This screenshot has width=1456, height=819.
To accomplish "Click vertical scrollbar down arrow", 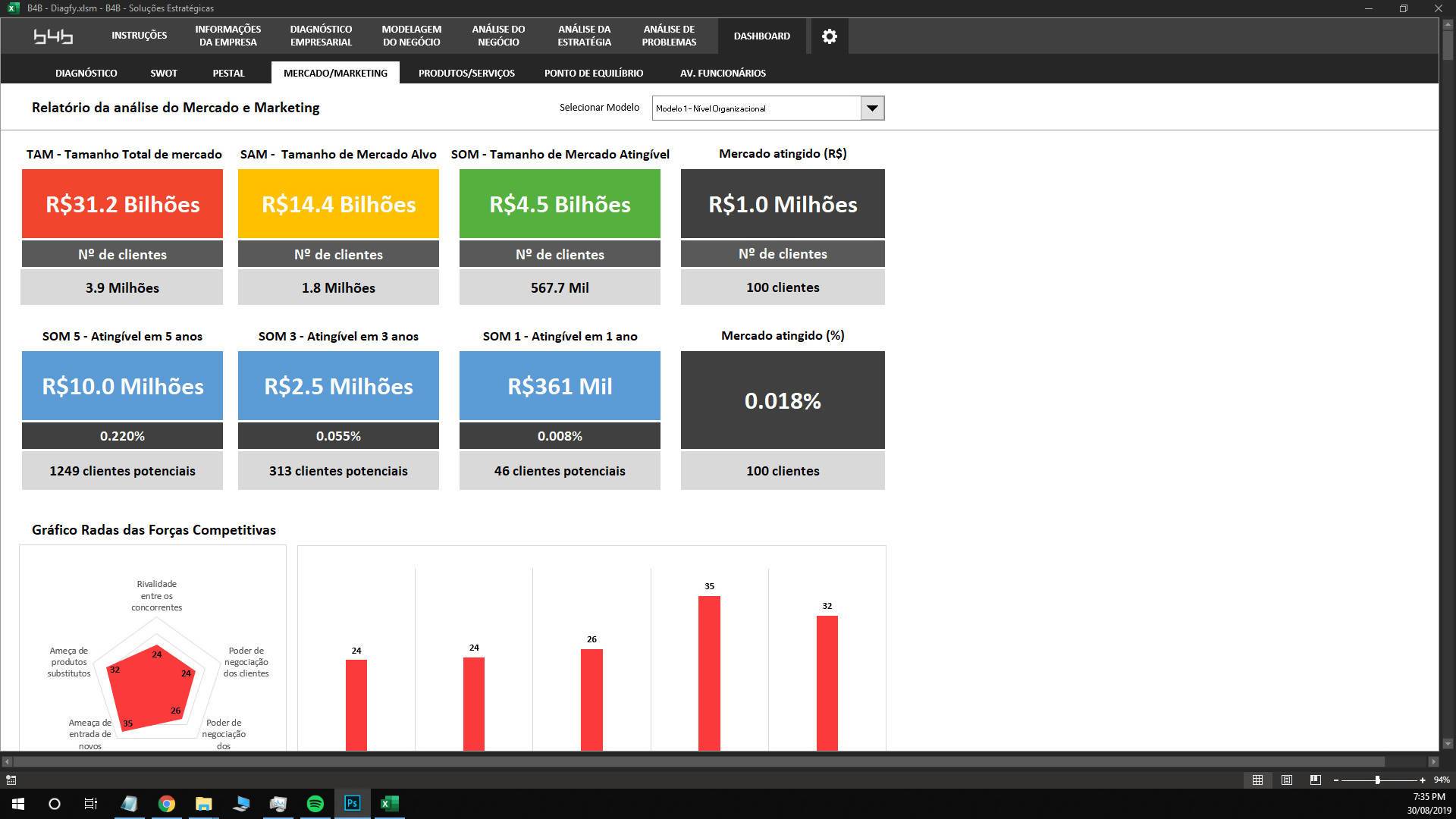I will [x=1447, y=744].
